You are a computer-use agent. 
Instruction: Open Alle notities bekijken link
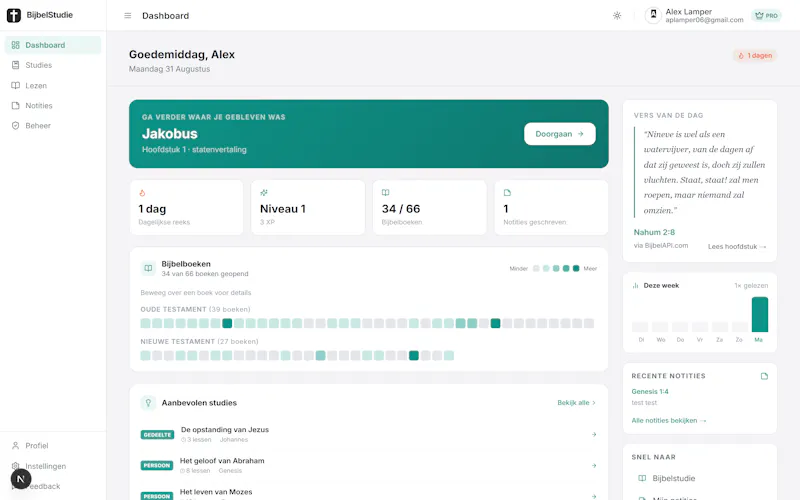(668, 420)
